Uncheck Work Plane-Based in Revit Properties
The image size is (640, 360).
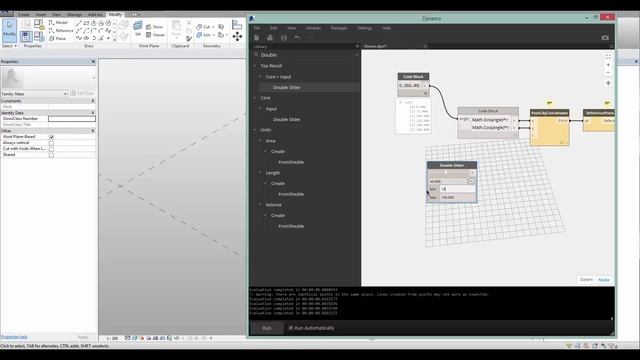(x=51, y=137)
